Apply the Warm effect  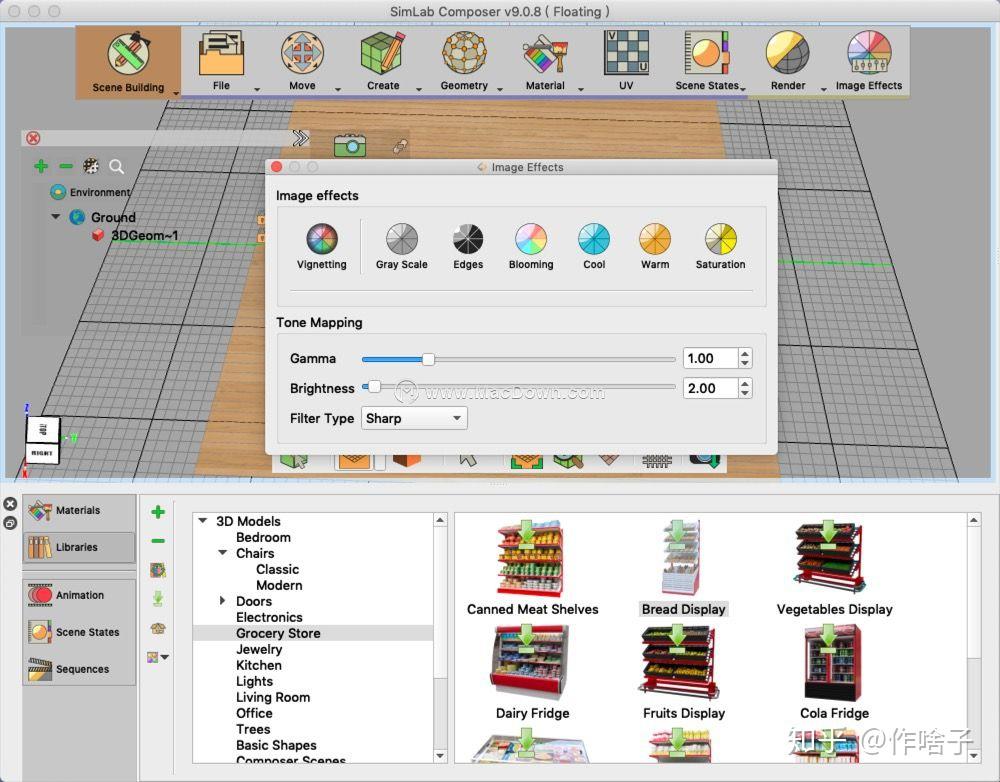[x=655, y=246]
